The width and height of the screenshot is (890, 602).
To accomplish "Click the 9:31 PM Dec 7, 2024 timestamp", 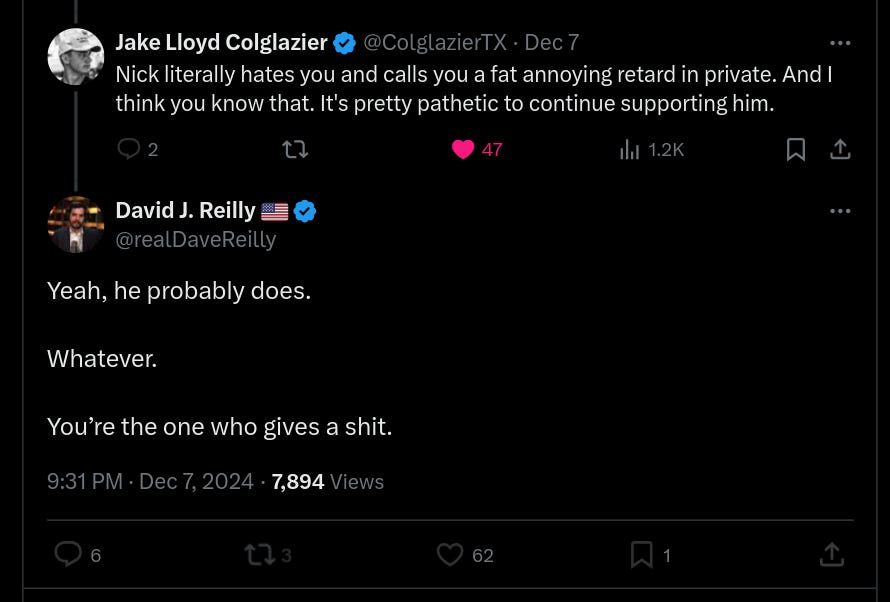I will tap(150, 482).
